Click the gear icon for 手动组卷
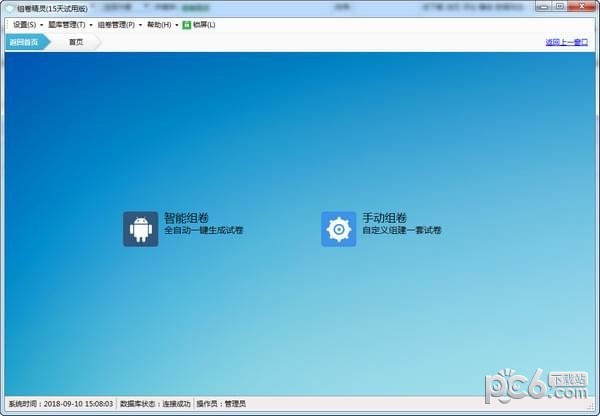 [338, 229]
